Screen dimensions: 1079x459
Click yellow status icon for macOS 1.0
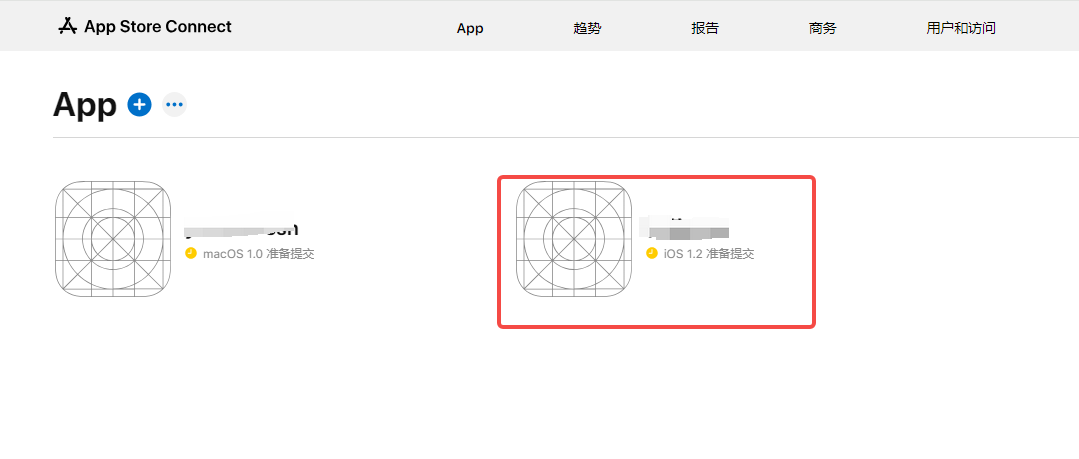191,253
